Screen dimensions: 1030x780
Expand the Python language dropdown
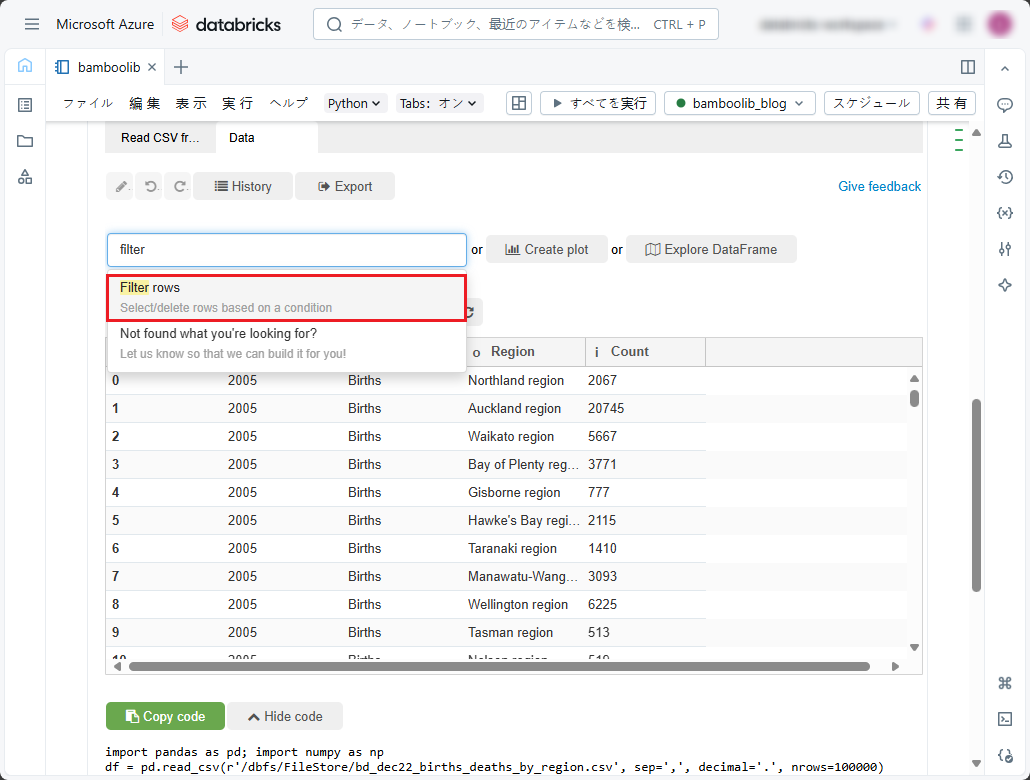pos(355,103)
